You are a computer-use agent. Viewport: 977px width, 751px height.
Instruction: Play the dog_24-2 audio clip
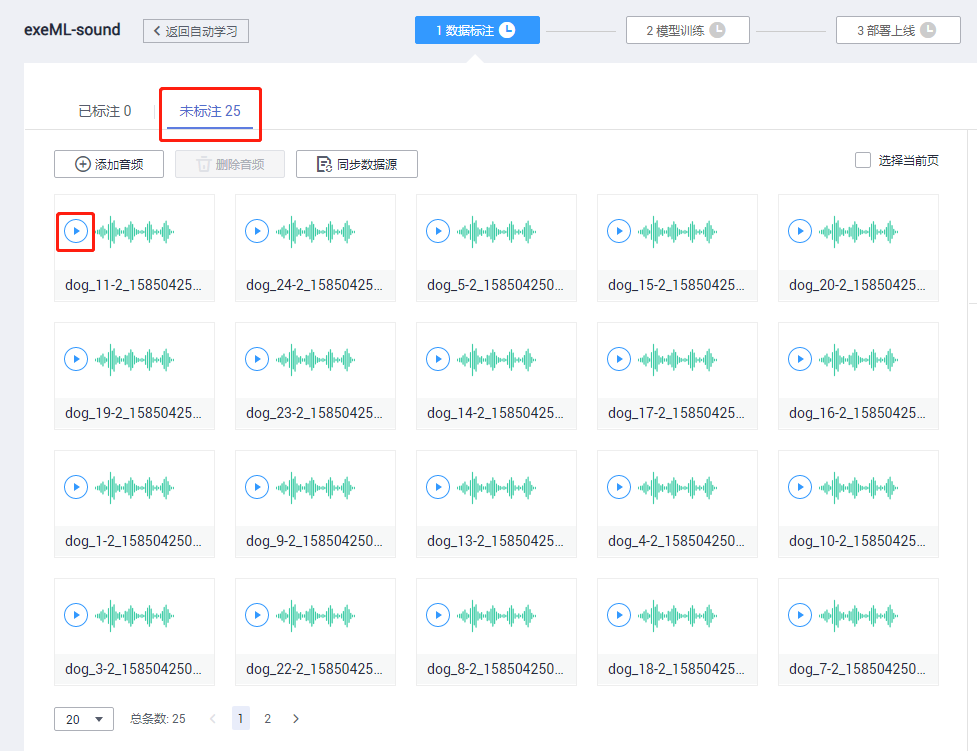click(257, 231)
